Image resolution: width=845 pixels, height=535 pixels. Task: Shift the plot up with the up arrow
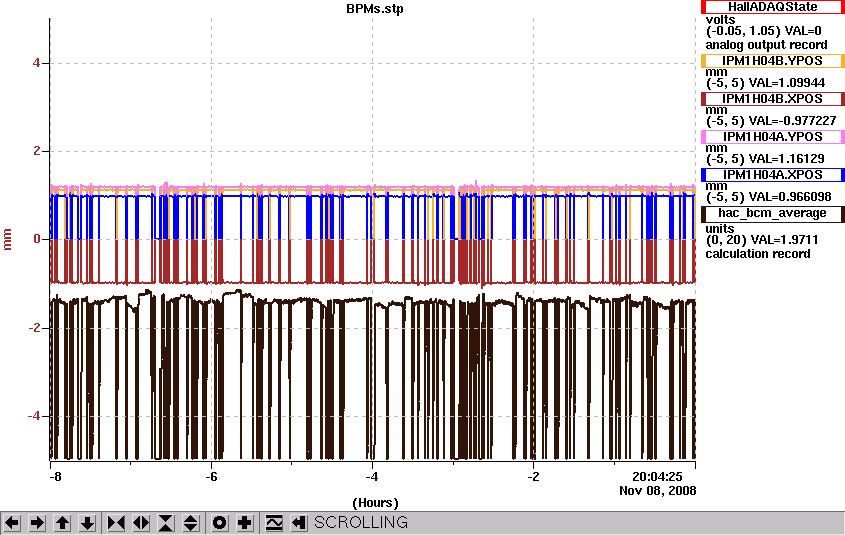63,523
